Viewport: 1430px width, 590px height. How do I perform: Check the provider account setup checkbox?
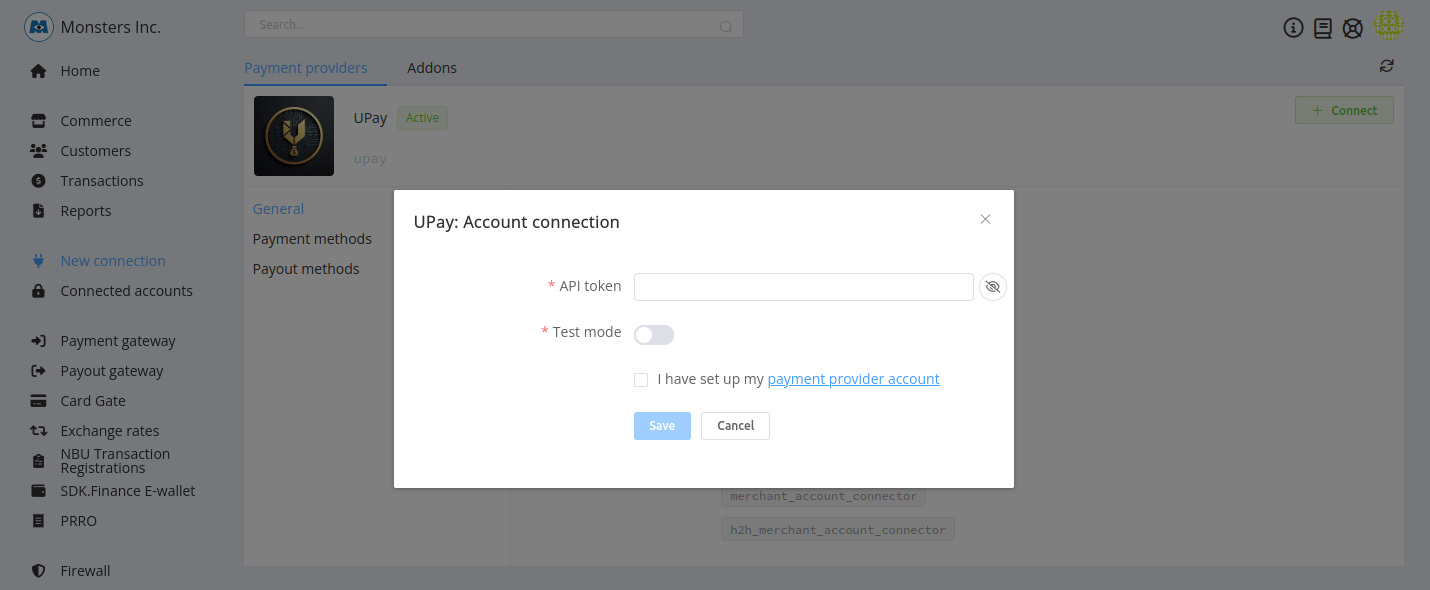tap(641, 380)
